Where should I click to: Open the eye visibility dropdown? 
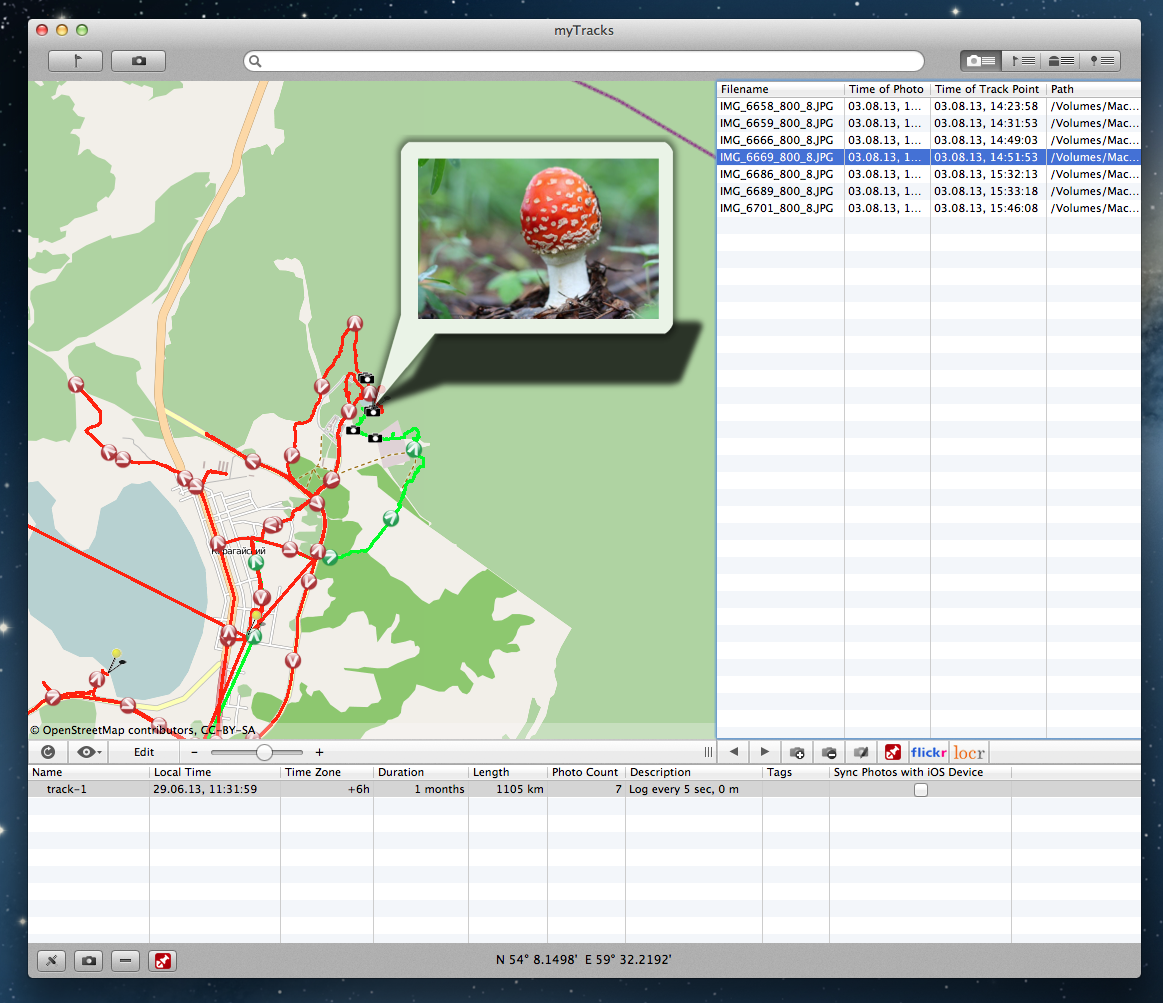pyautogui.click(x=88, y=752)
